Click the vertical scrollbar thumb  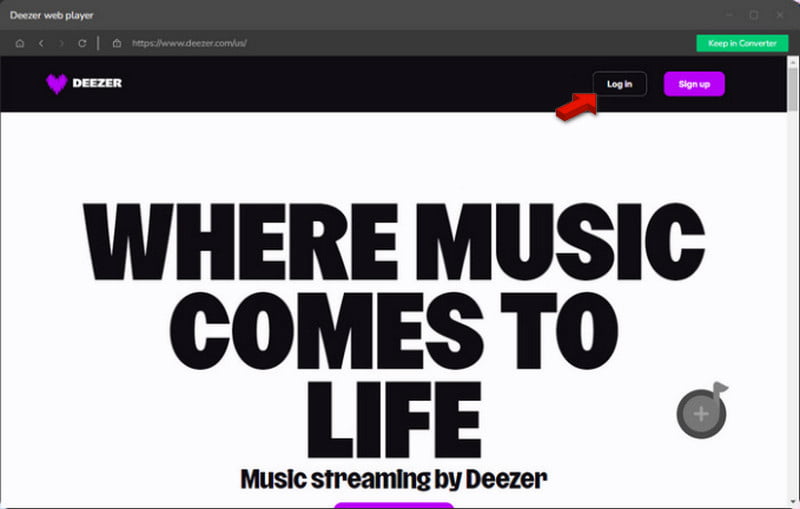[x=792, y=88]
